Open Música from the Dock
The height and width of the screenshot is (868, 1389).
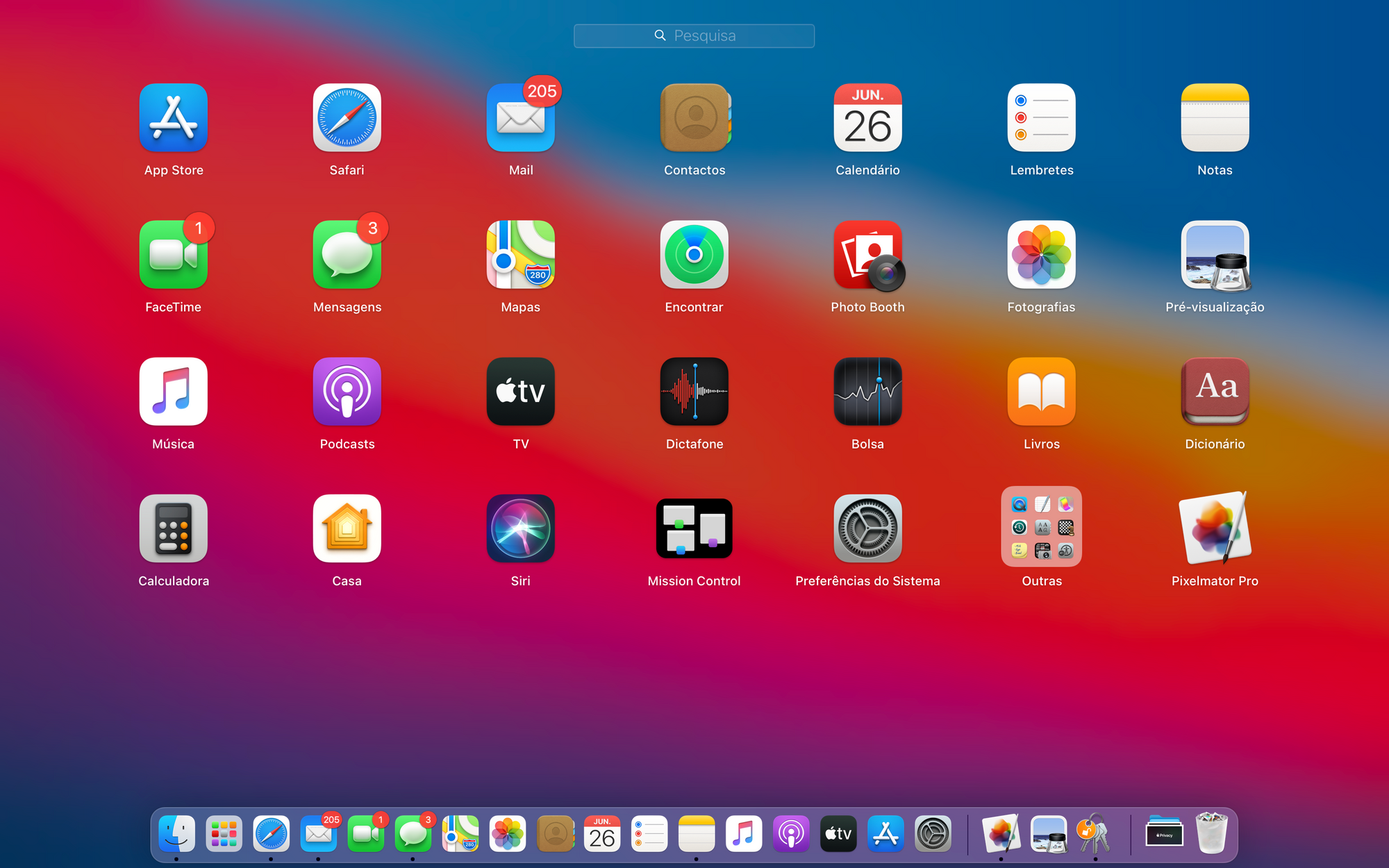[744, 833]
